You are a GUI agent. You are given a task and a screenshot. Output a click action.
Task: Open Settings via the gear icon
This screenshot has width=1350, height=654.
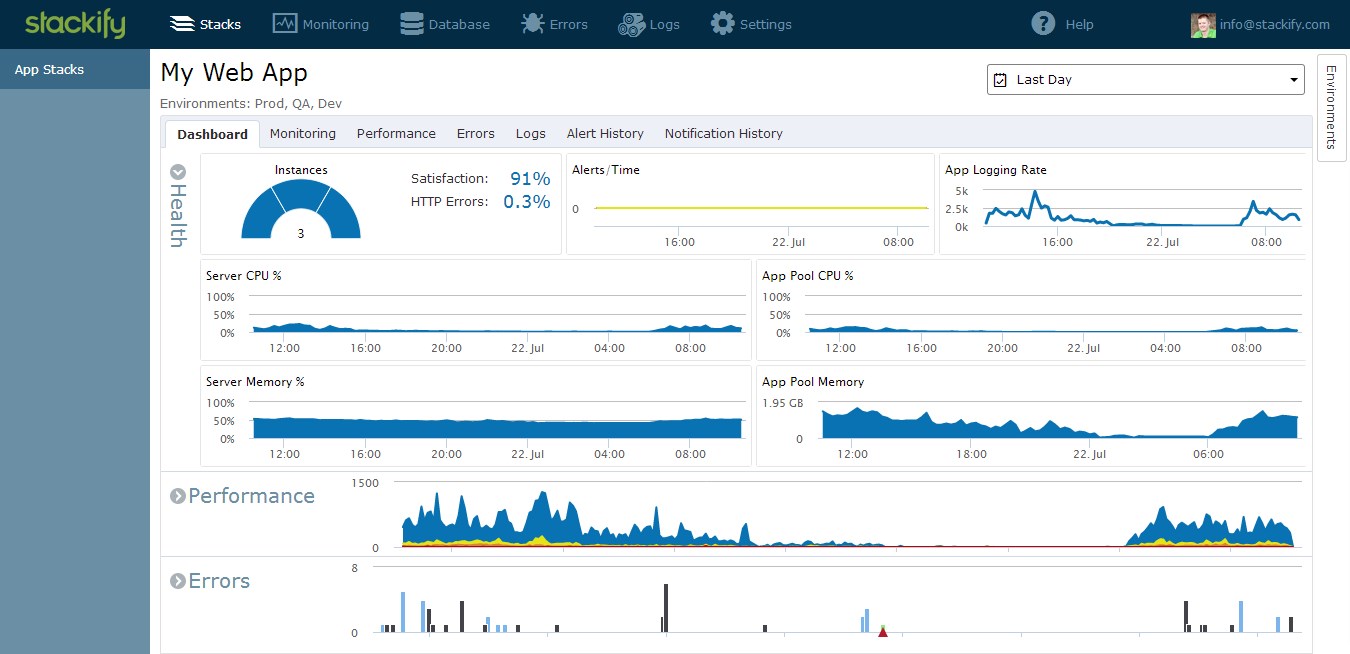[722, 24]
